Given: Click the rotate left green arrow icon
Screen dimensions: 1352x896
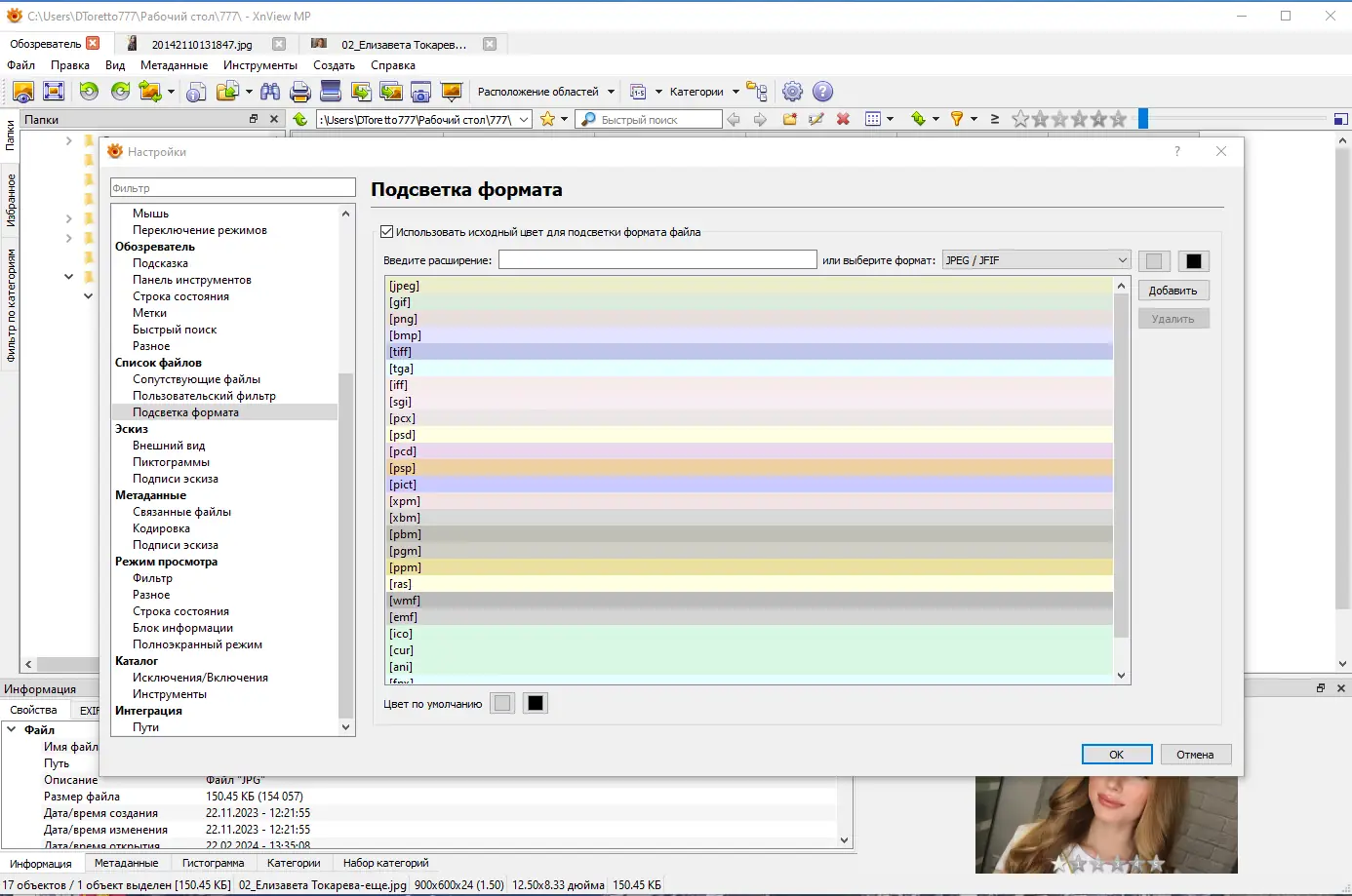Looking at the screenshot, I should [89, 92].
